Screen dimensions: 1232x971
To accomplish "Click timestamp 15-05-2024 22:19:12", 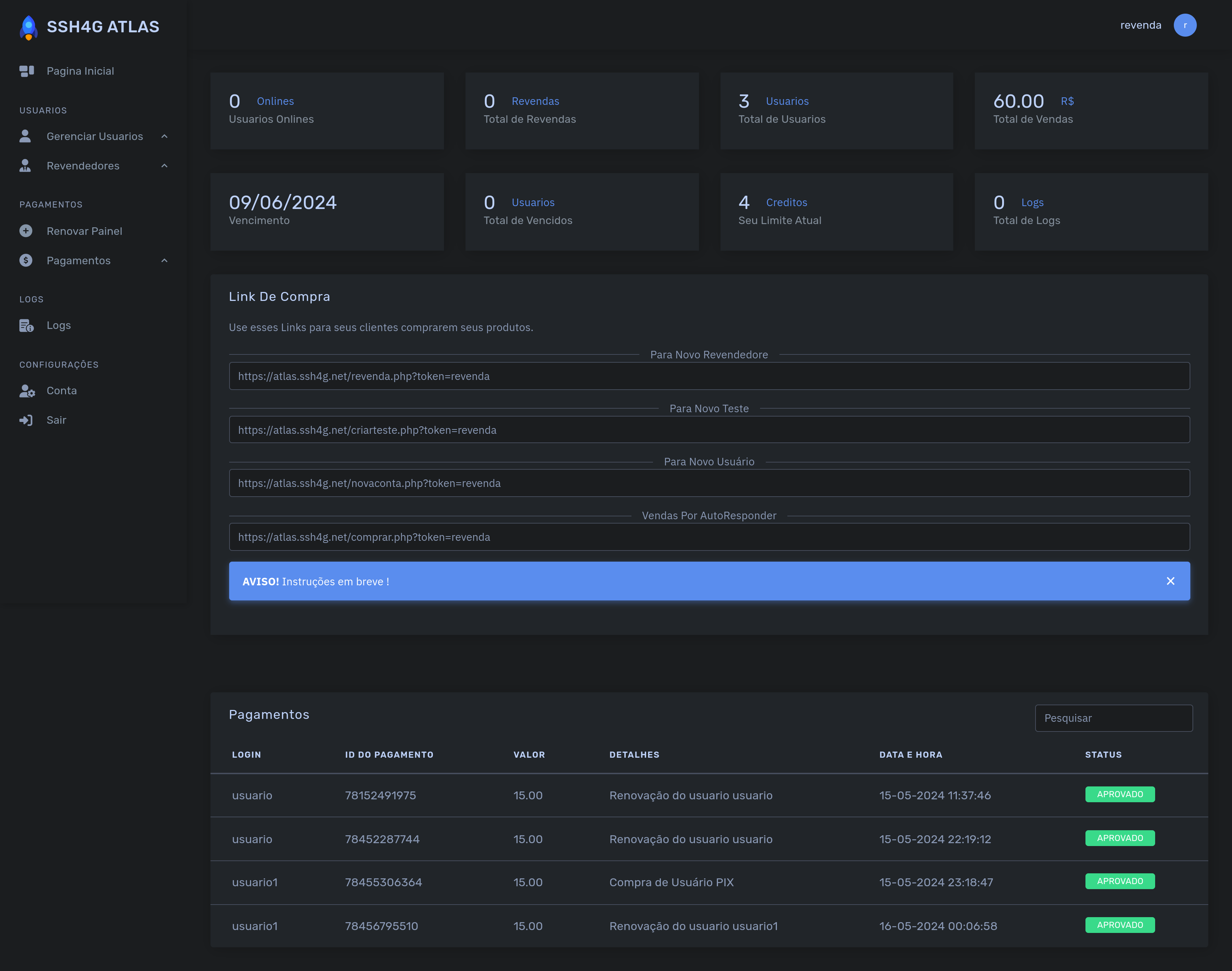I will [x=935, y=839].
